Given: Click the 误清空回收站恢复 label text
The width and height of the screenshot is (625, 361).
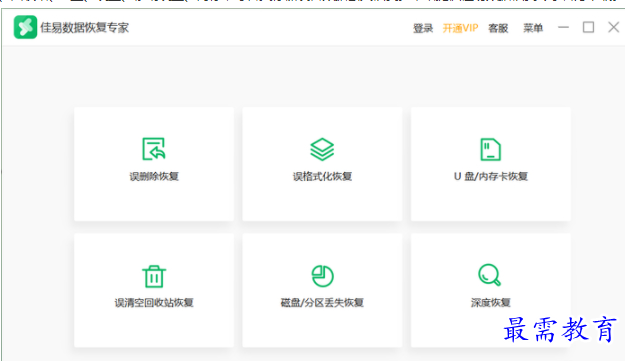Looking at the screenshot, I should point(154,302).
